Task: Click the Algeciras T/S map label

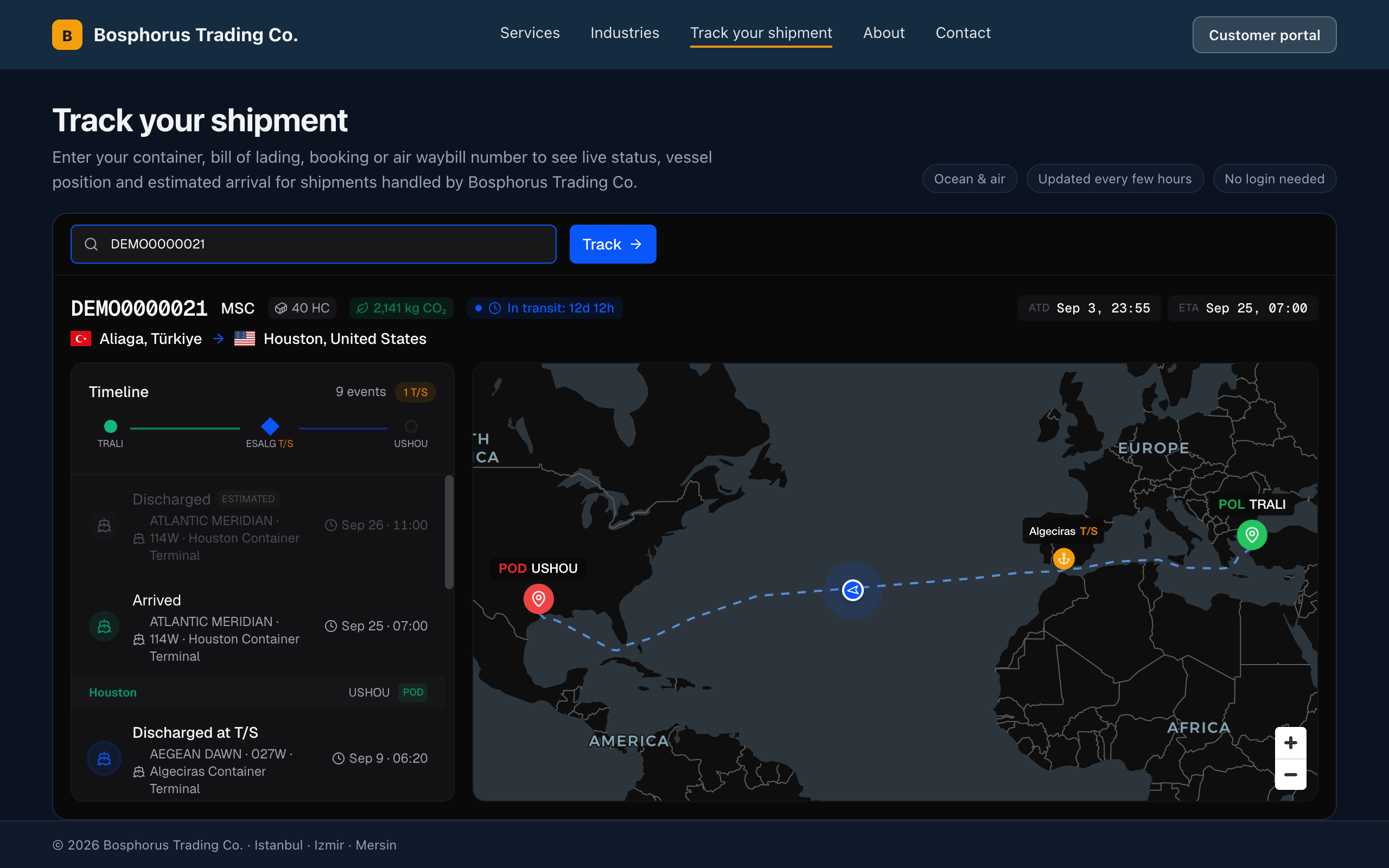Action: pos(1063,531)
